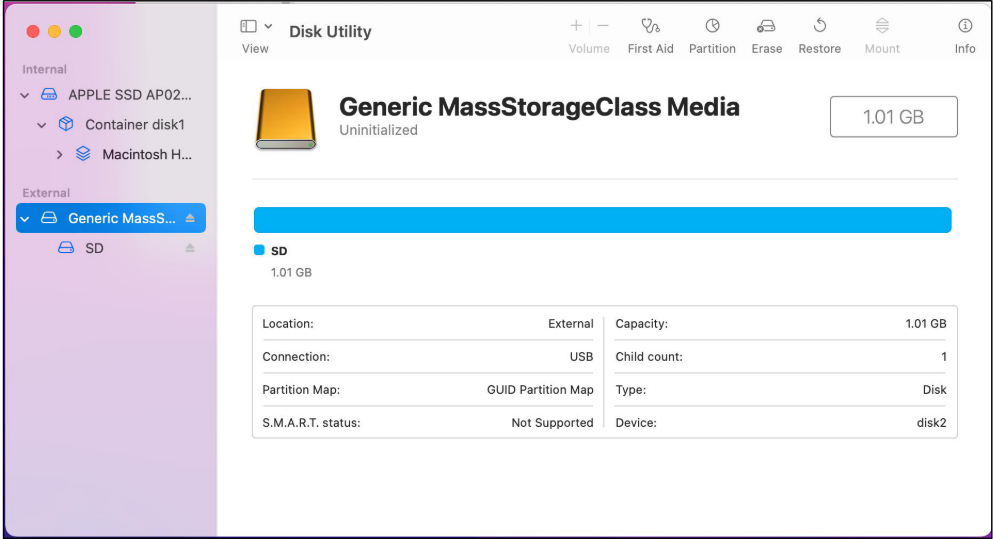Collapse the APPLE SSD disk tree
993x539 pixels.
point(25,96)
